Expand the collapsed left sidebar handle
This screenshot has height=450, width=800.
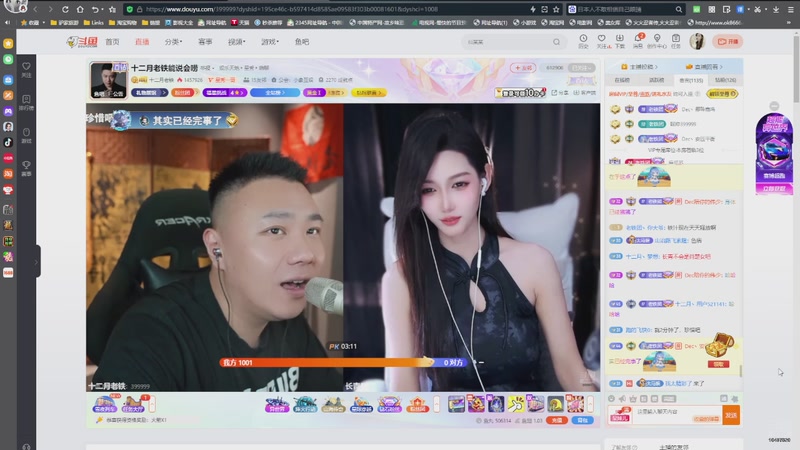(x=36, y=262)
